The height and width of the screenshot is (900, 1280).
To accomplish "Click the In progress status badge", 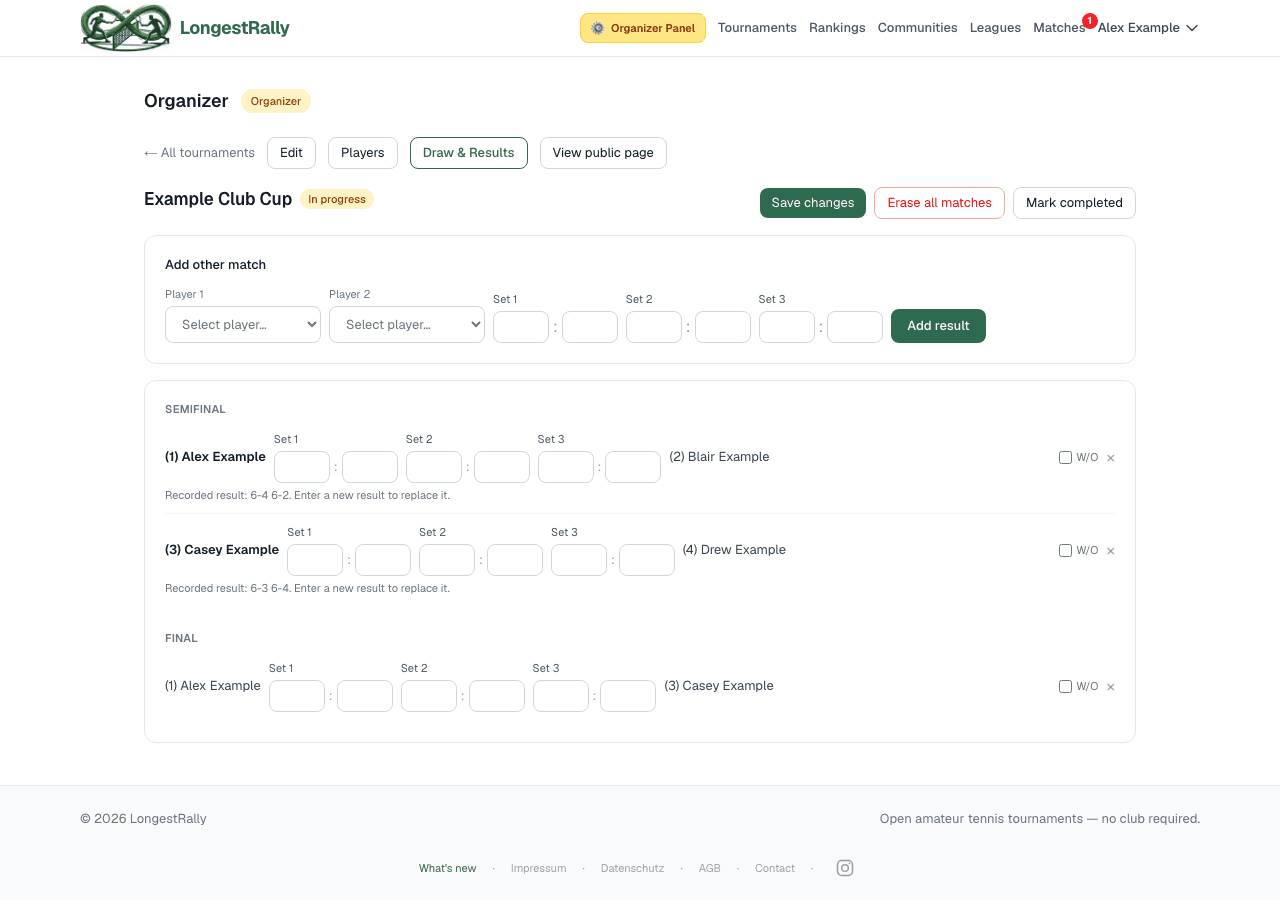I will coord(337,199).
